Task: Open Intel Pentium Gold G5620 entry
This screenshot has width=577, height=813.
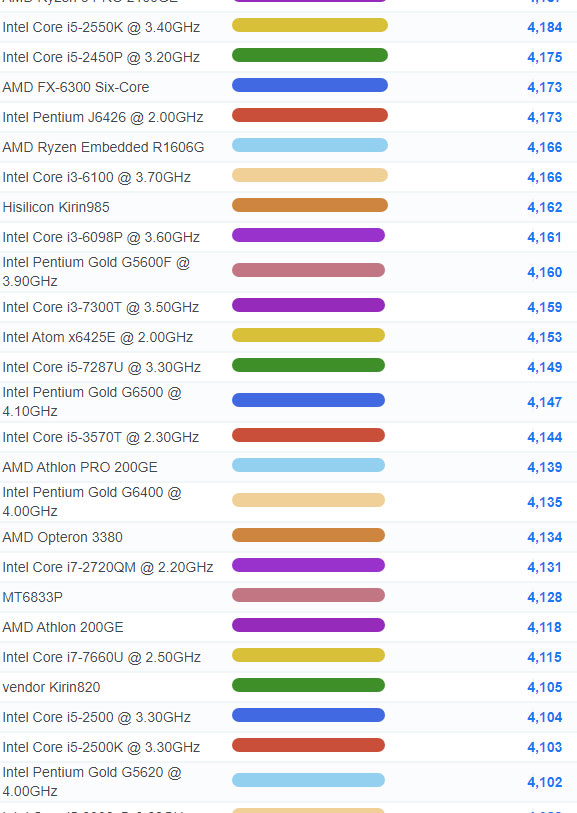Action: [92, 782]
